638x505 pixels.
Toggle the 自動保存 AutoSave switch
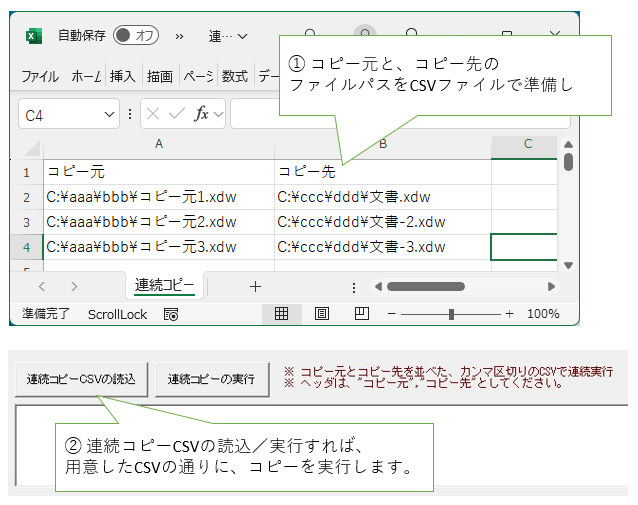pos(135,36)
